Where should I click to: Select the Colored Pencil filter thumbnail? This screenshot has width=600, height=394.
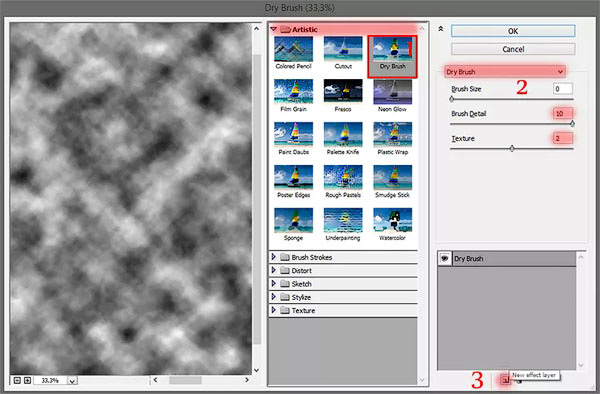(x=293, y=49)
